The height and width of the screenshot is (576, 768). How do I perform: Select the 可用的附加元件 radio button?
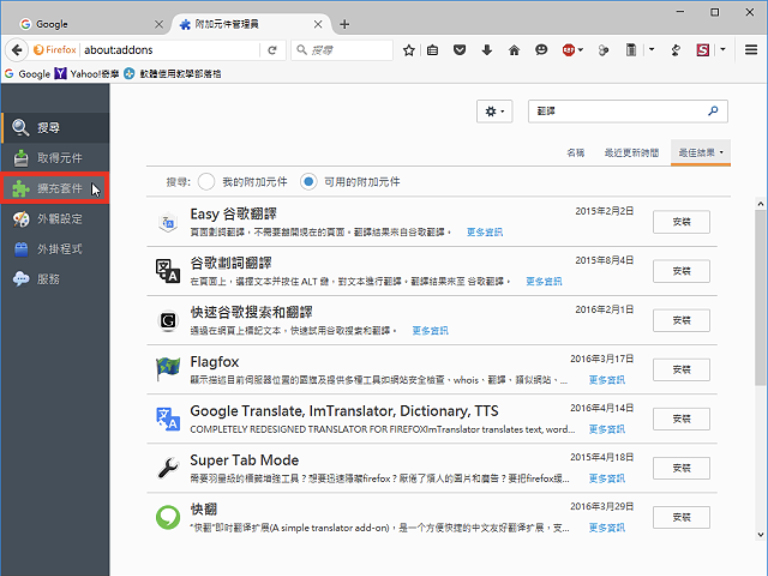[309, 182]
